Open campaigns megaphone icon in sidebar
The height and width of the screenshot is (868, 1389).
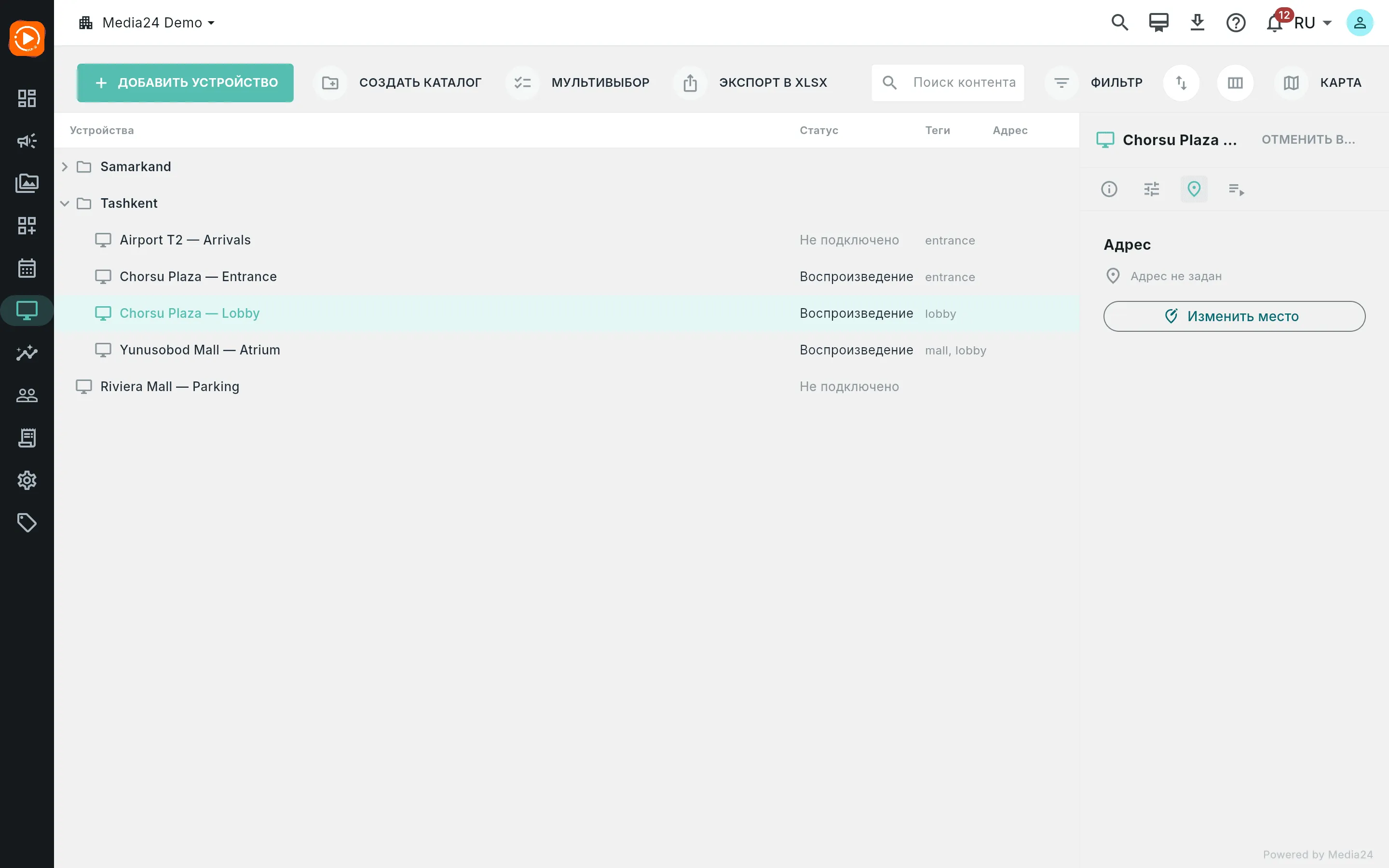[x=27, y=141]
